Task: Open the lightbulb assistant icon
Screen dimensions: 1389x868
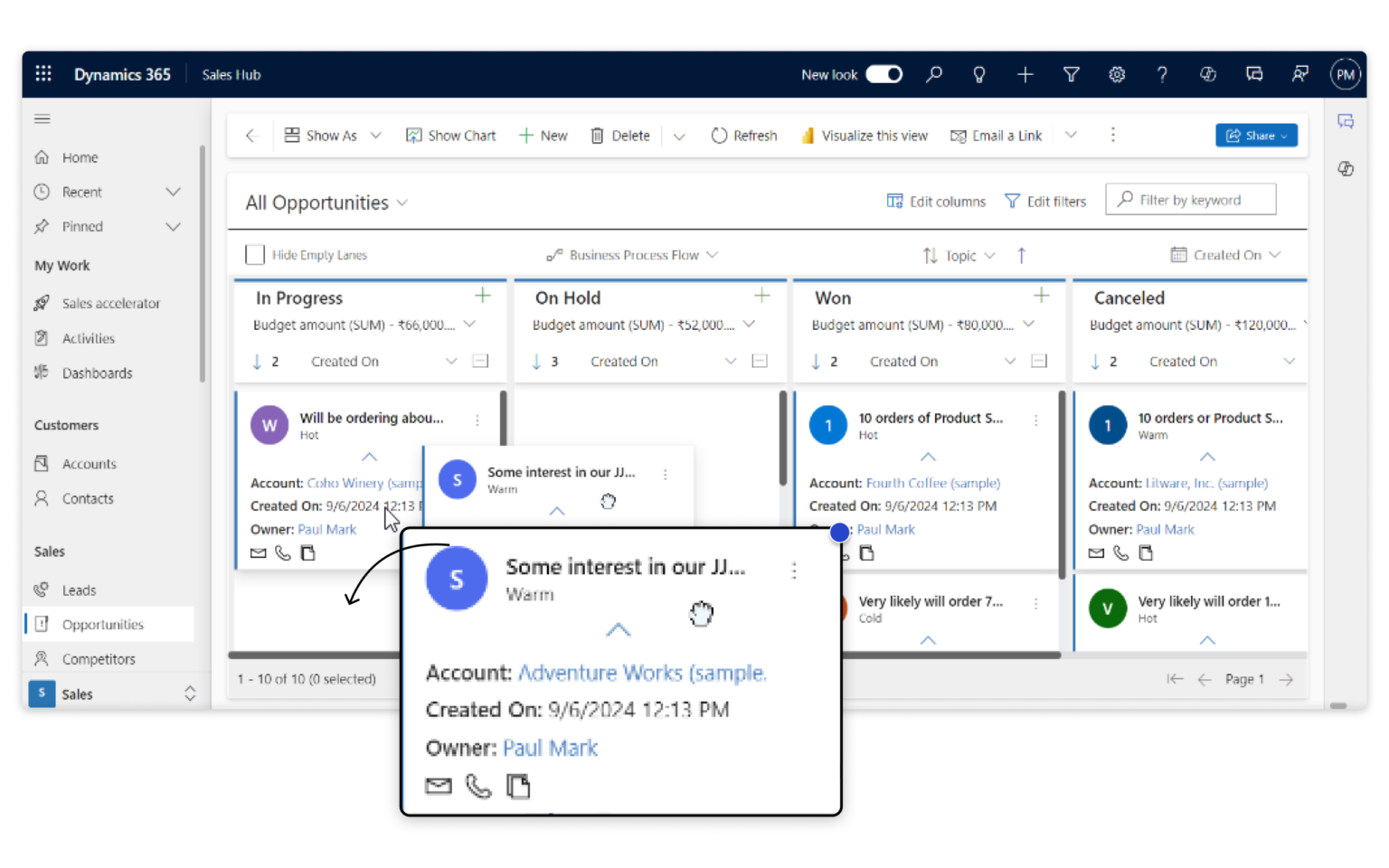Action: tap(979, 75)
